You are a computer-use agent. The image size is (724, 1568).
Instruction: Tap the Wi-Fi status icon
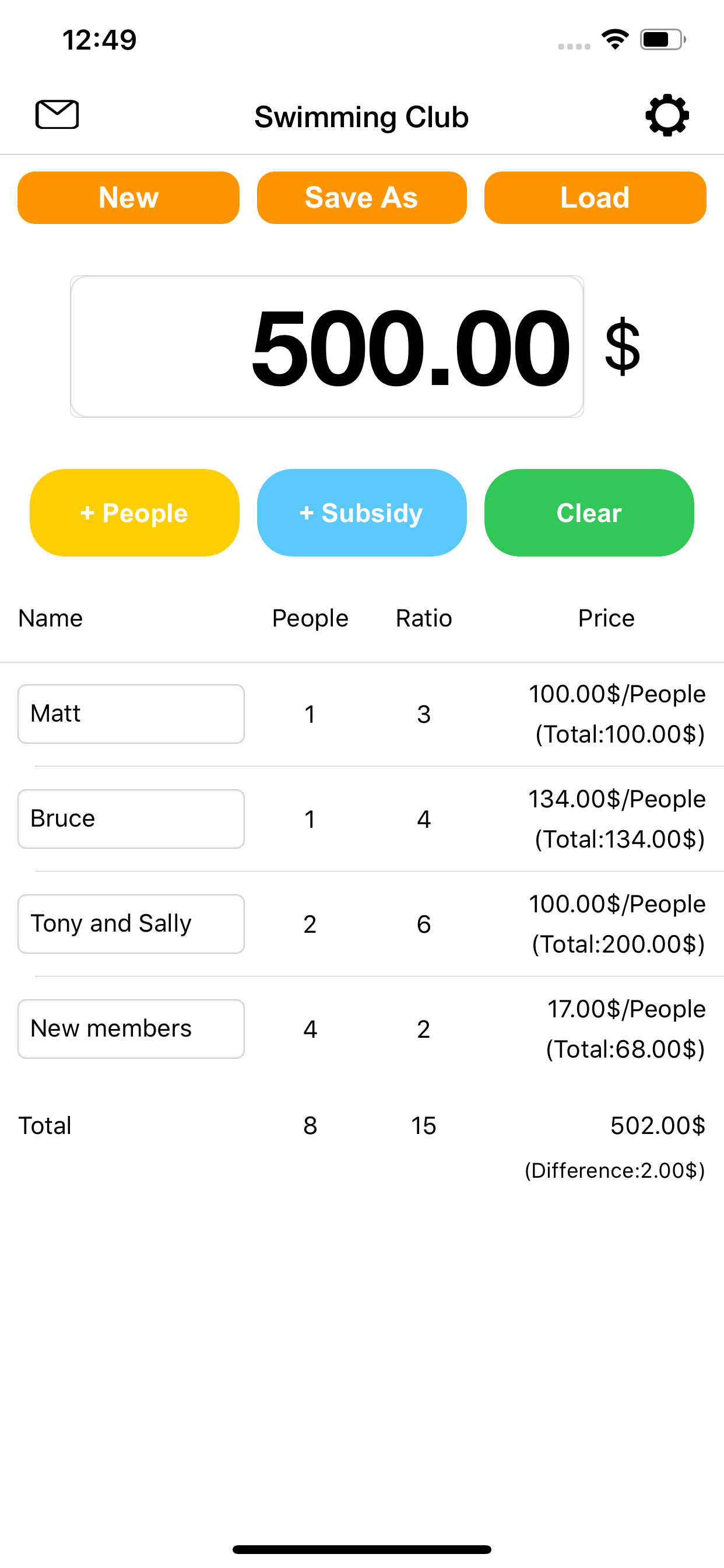[614, 40]
